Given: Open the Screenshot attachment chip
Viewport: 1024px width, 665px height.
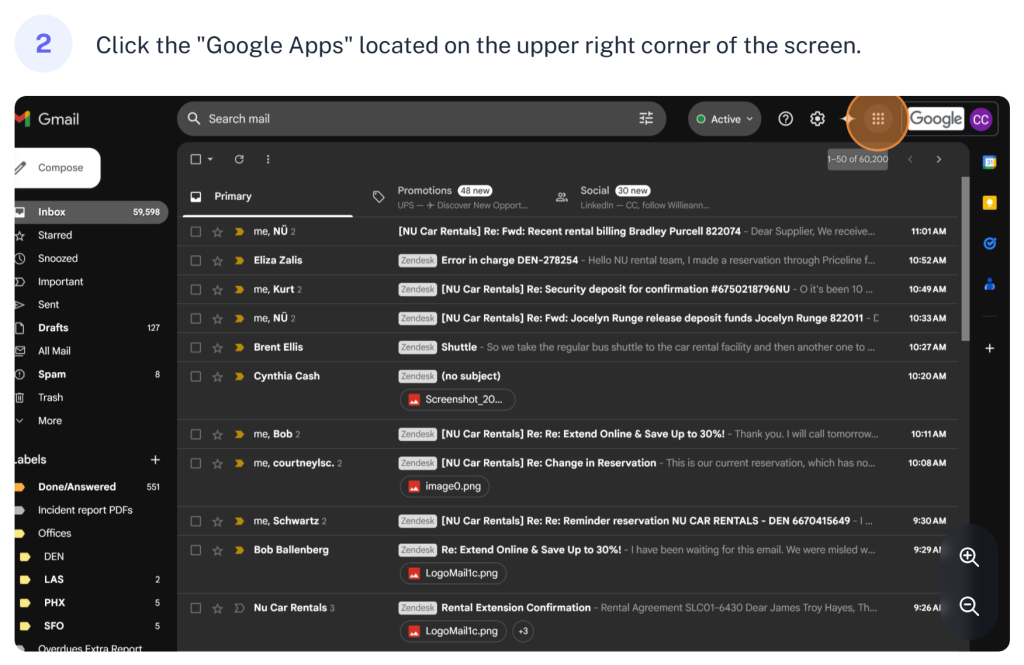Looking at the screenshot, I should click(458, 400).
